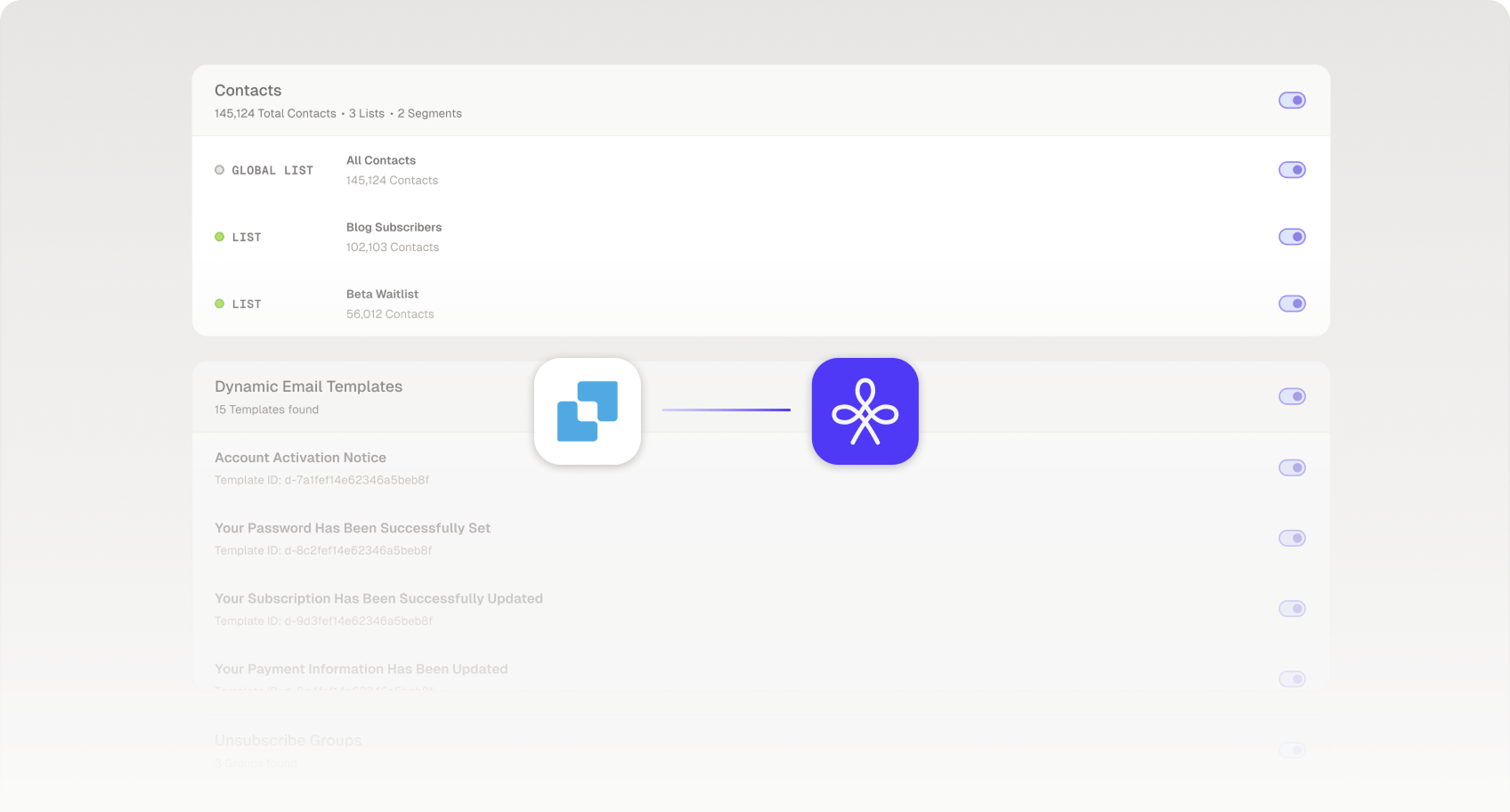
Task: Click the blue SendGrid logo icon
Action: click(x=587, y=411)
